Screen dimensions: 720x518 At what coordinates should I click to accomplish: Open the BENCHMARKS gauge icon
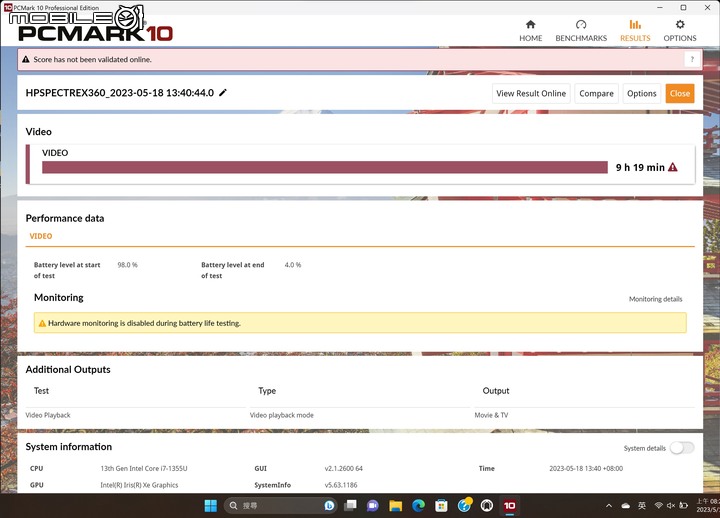pos(581,24)
